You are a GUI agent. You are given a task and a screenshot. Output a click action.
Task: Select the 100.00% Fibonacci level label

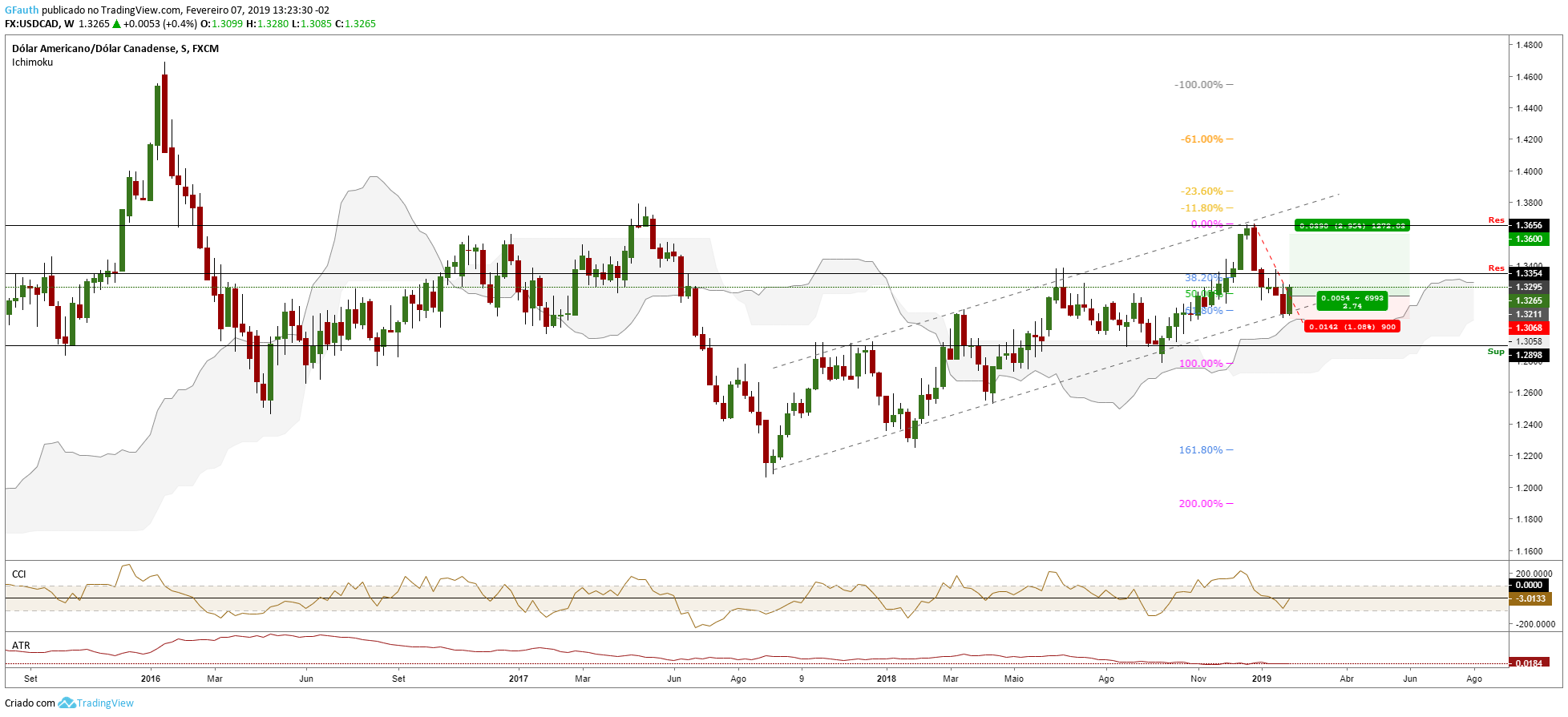(x=1201, y=364)
